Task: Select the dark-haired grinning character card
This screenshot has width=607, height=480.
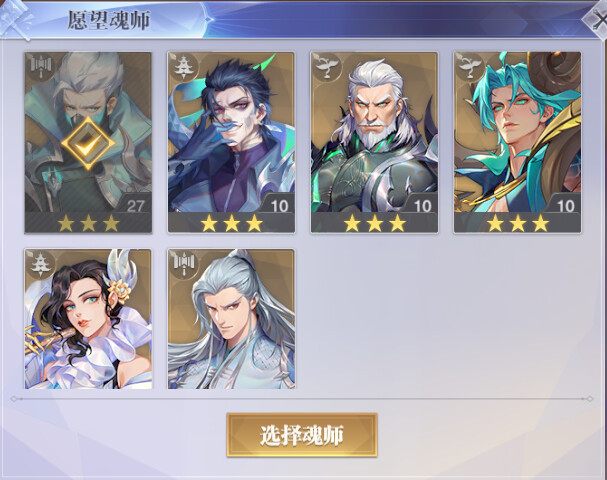Action: pos(231,142)
